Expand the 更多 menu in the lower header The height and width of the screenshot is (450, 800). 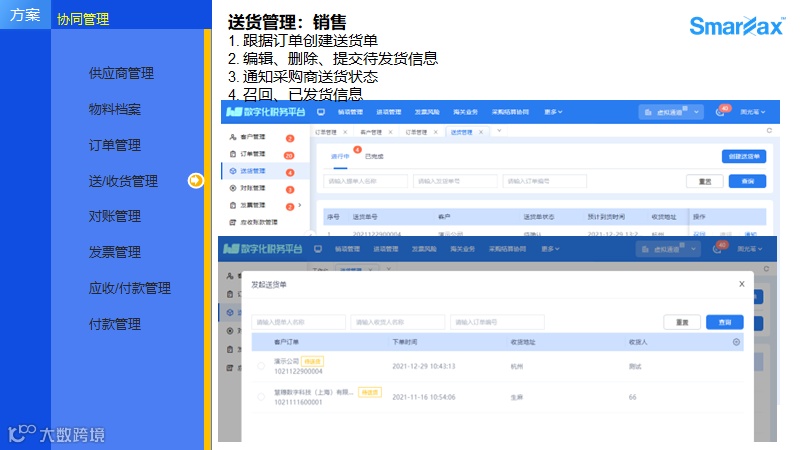coord(550,249)
